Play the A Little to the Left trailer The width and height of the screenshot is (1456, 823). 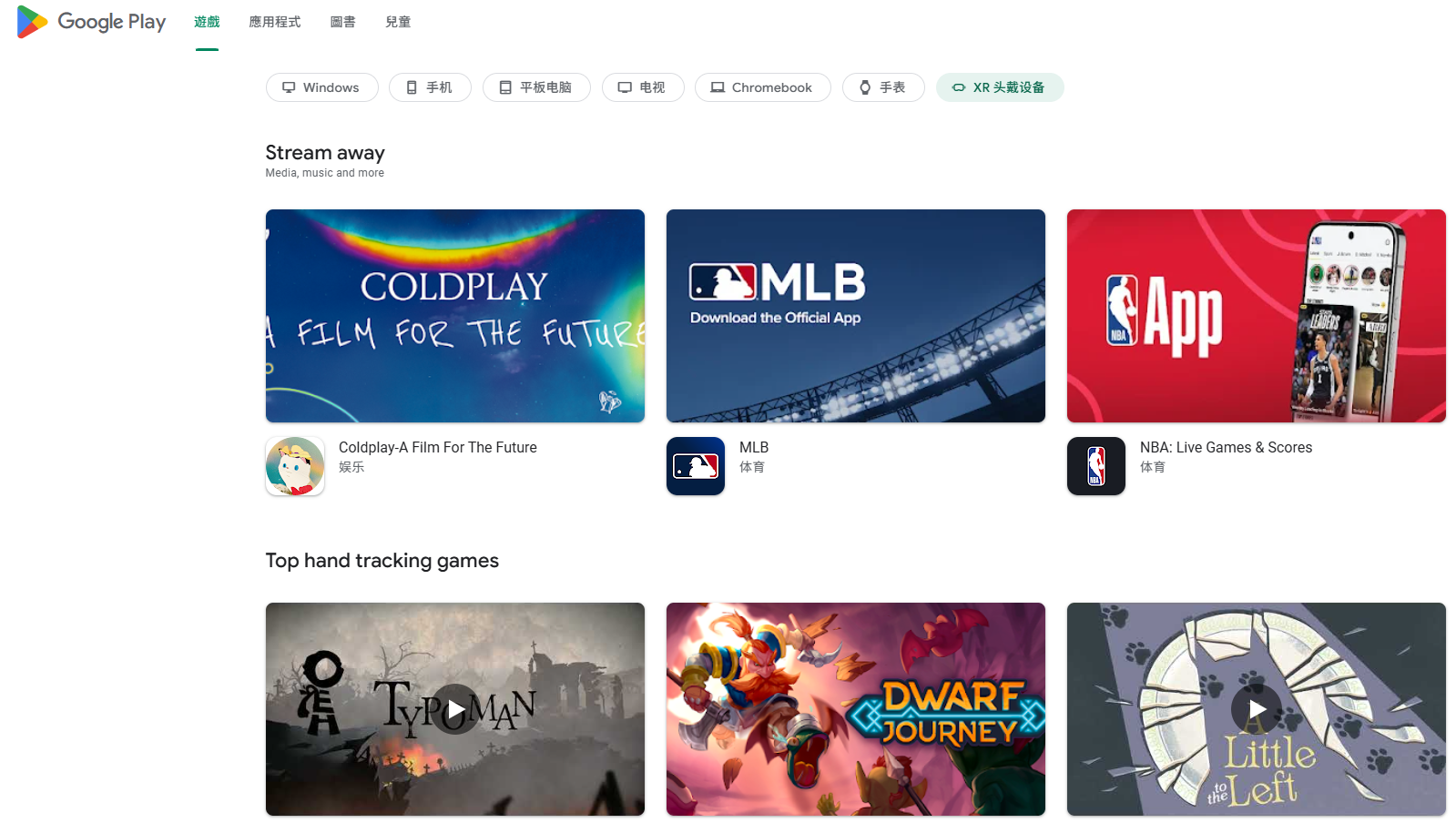1257,709
